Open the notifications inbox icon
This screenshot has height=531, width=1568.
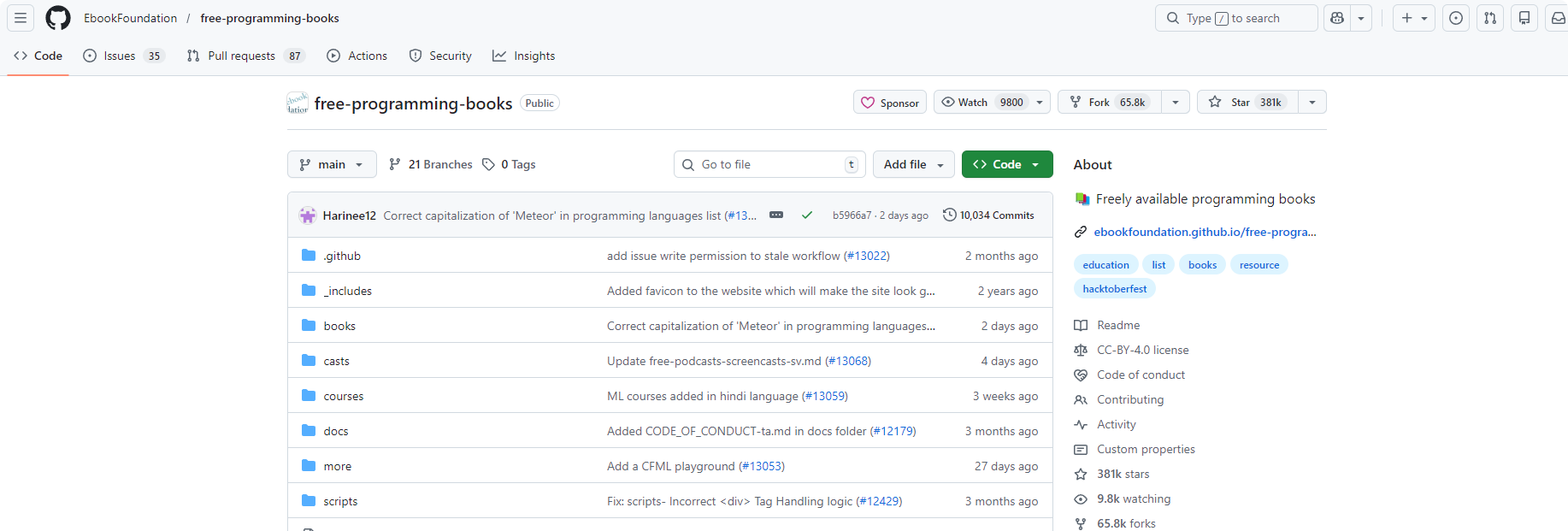tap(1558, 18)
